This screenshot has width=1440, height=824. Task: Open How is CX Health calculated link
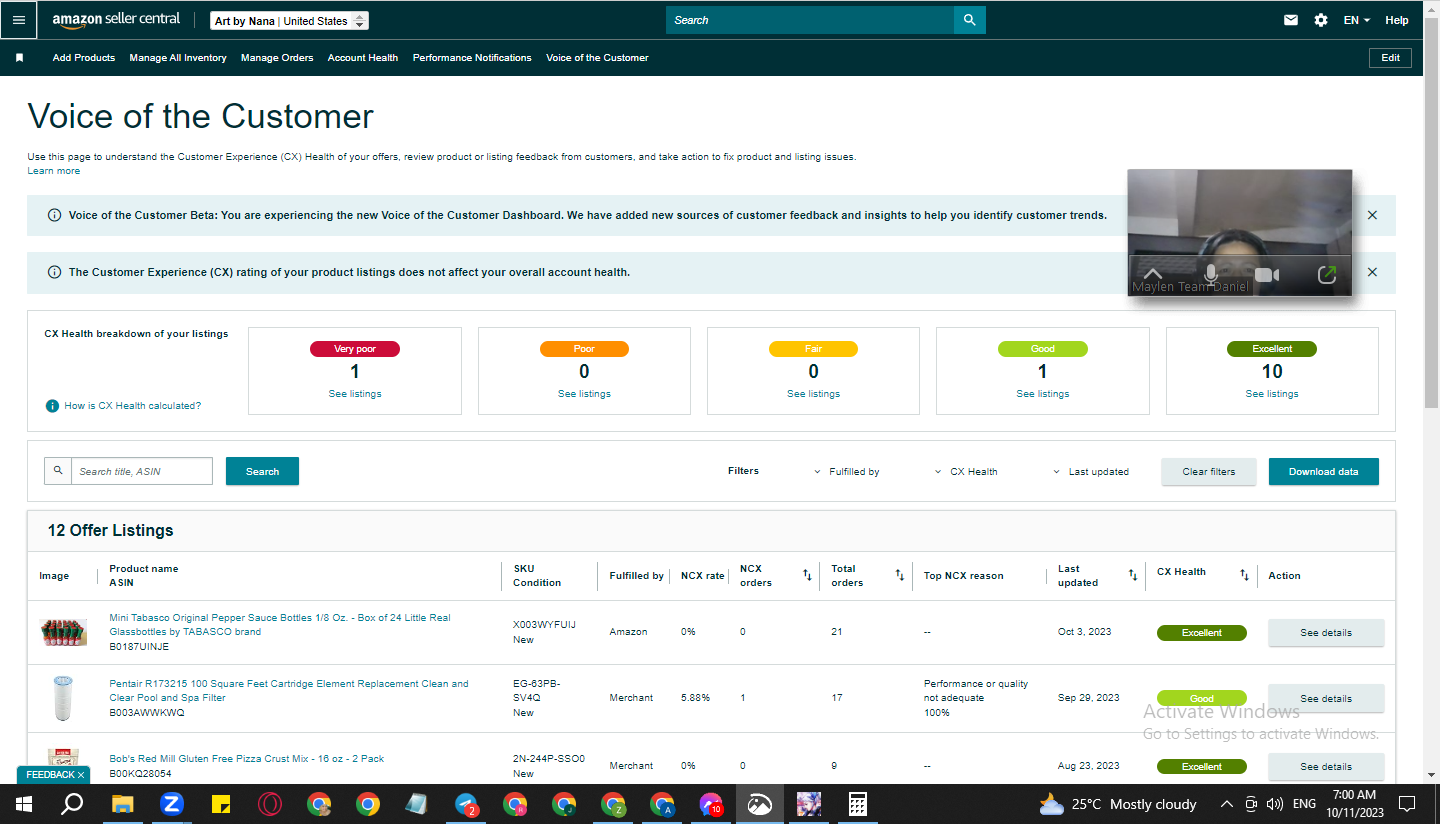click(133, 406)
